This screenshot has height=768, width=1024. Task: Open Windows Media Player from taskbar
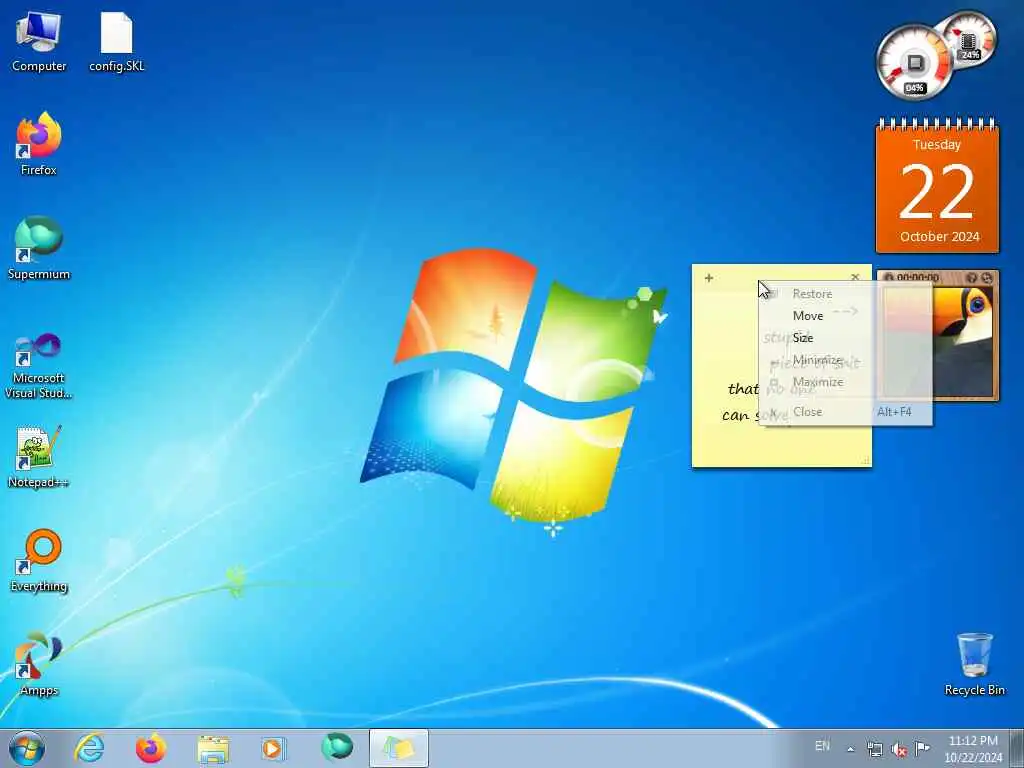coord(274,748)
